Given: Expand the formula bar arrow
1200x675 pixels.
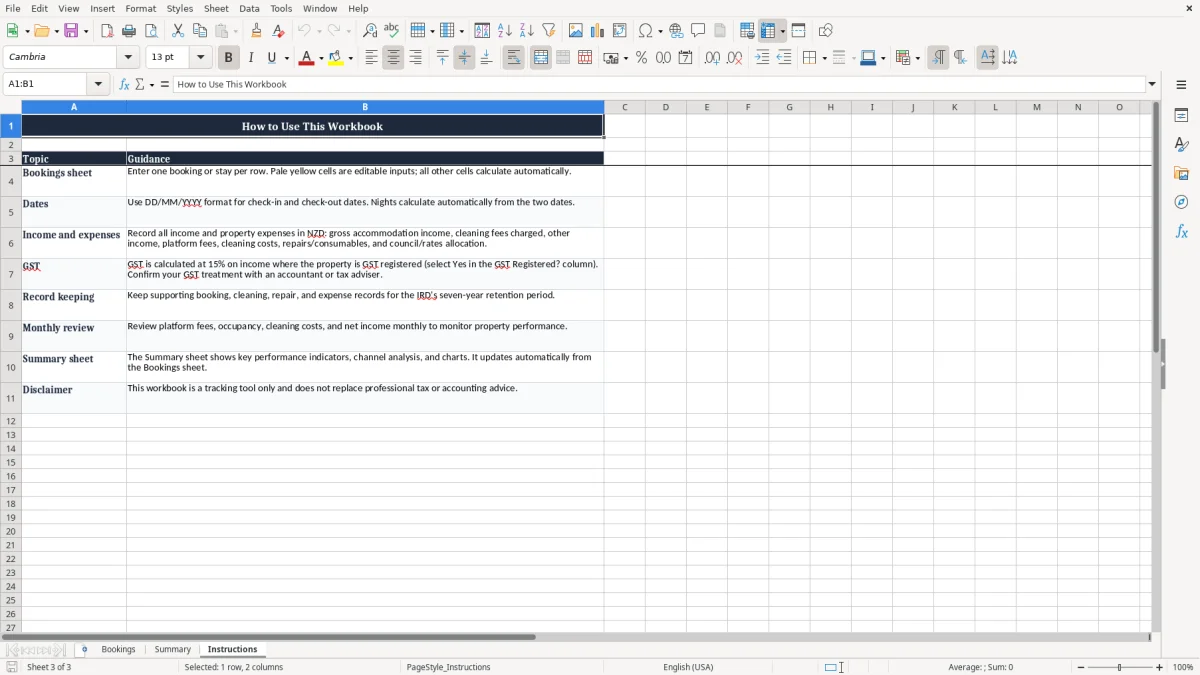Looking at the screenshot, I should coord(1152,85).
